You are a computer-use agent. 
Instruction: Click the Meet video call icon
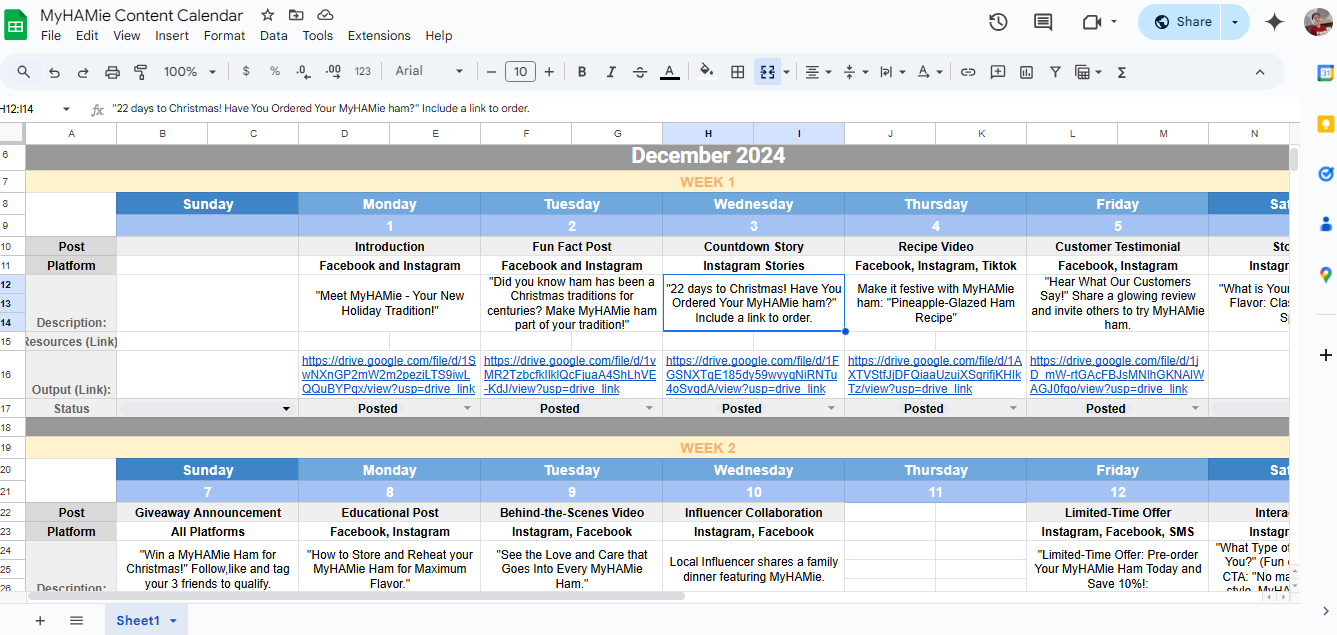click(1091, 22)
